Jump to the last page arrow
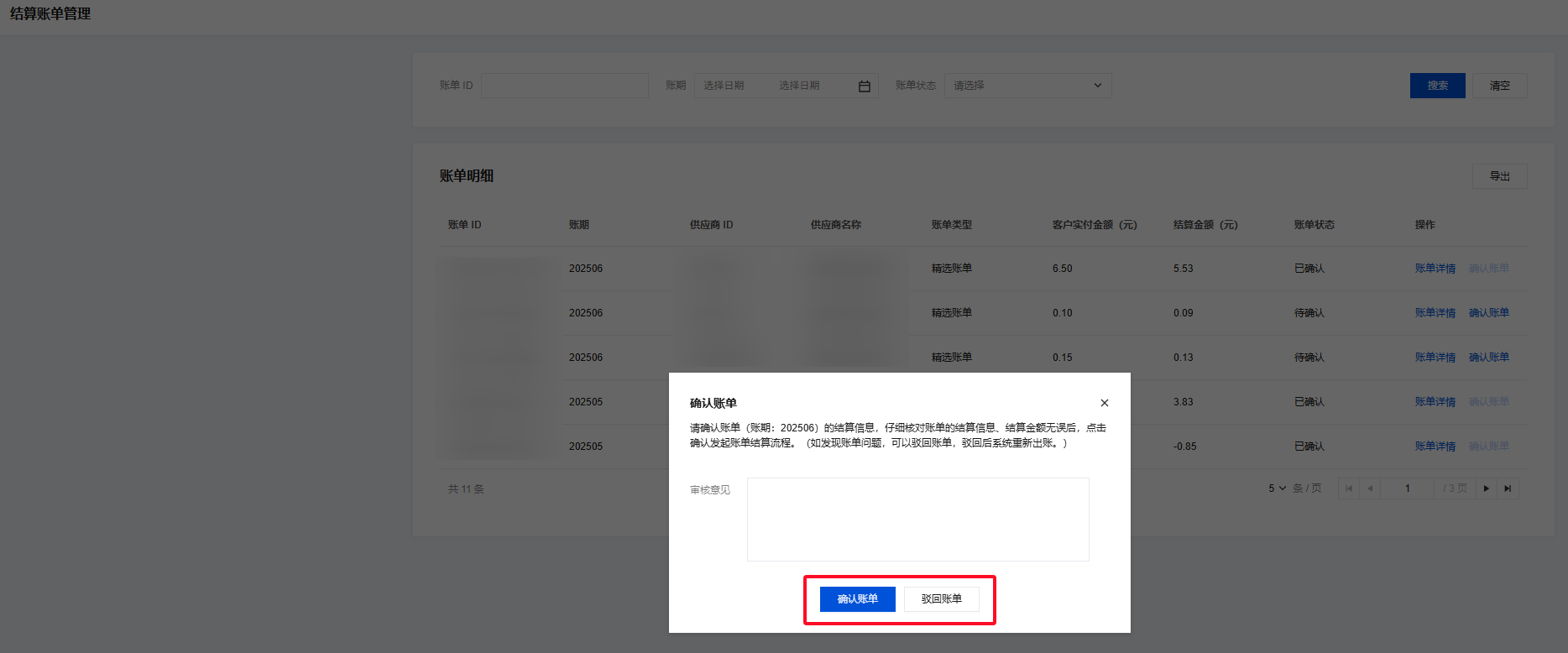Viewport: 1568px width, 653px height. 1508,488
